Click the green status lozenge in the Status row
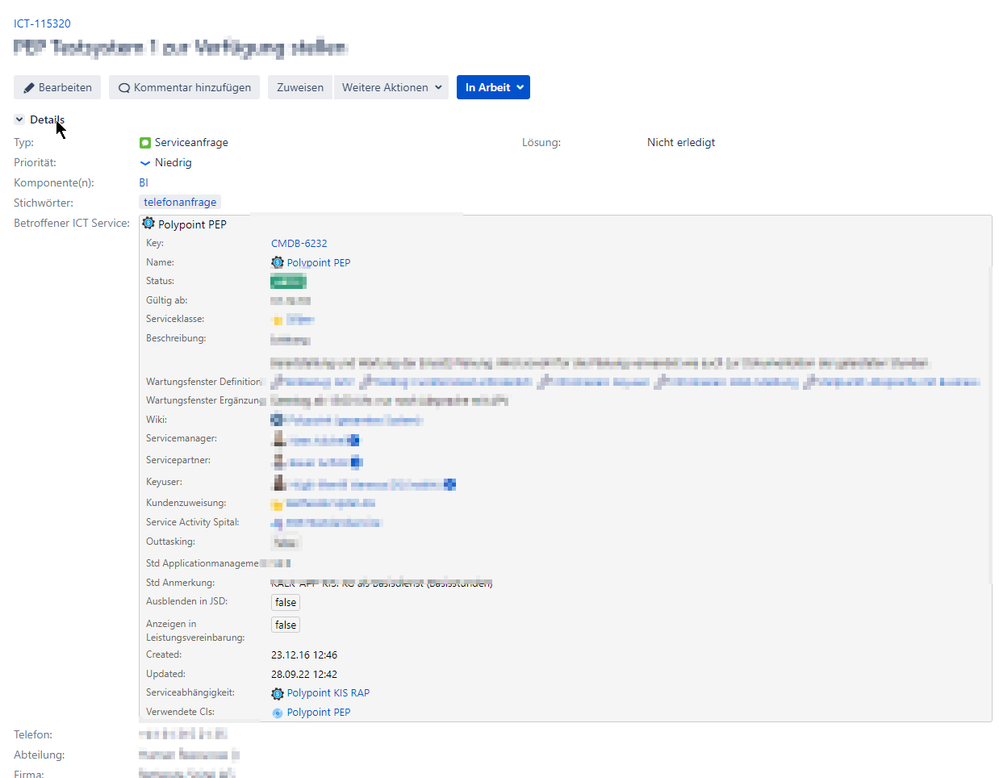The image size is (999, 778). tap(289, 282)
